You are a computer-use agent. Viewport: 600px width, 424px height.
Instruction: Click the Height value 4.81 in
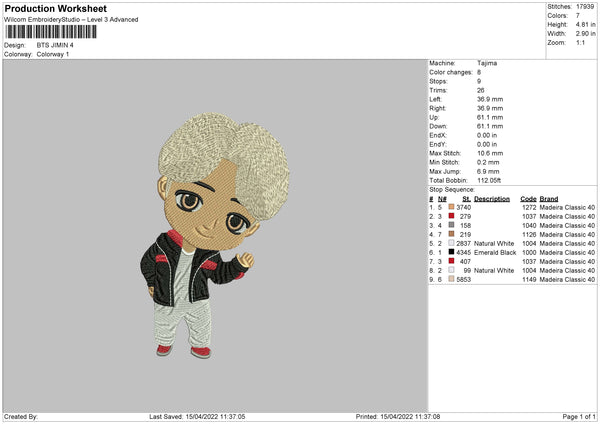585,24
